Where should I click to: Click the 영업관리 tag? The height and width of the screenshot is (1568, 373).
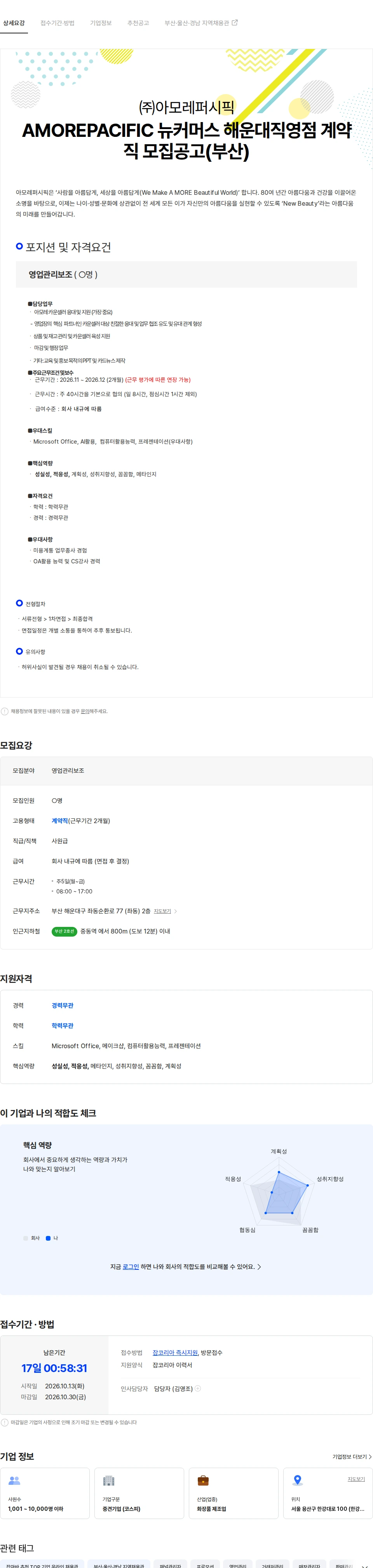(238, 1564)
